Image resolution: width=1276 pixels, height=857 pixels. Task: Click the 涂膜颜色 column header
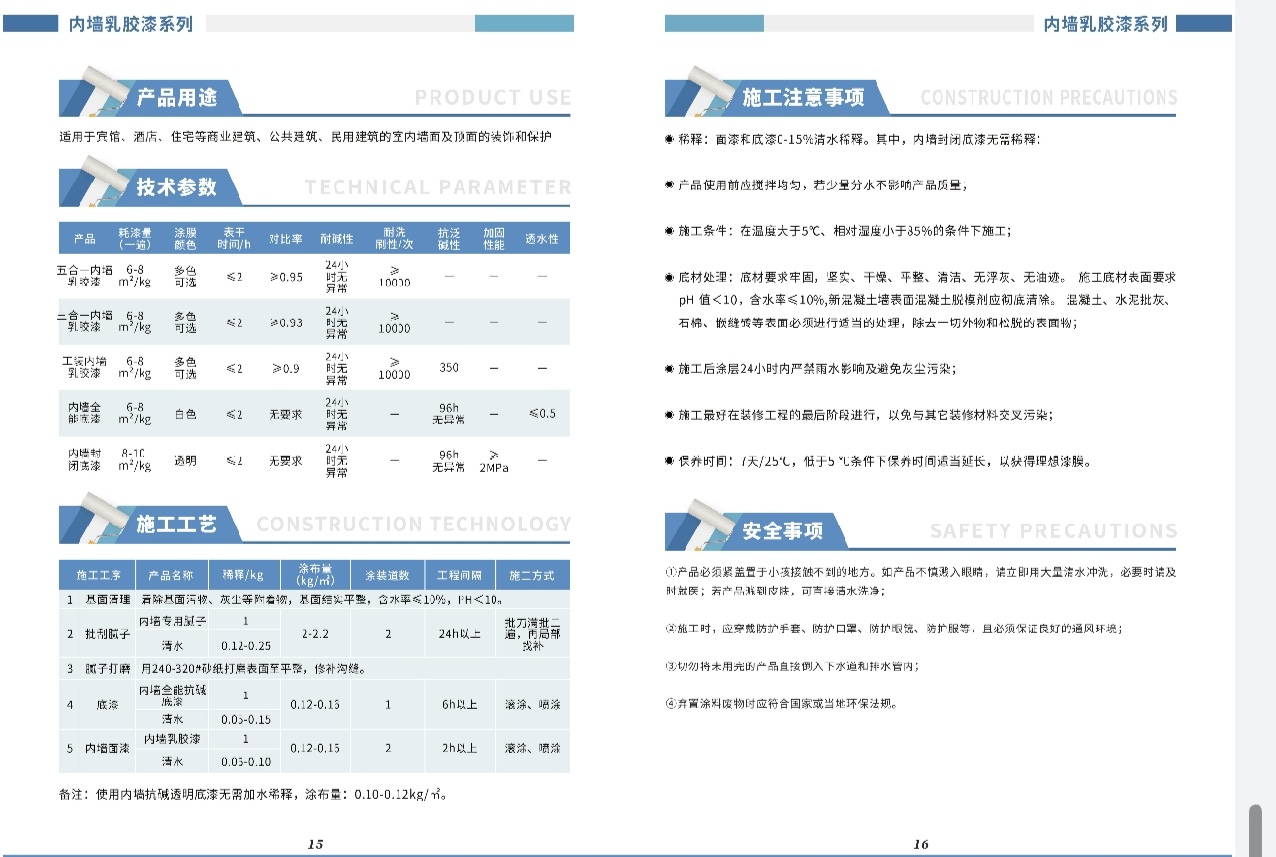tap(186, 238)
